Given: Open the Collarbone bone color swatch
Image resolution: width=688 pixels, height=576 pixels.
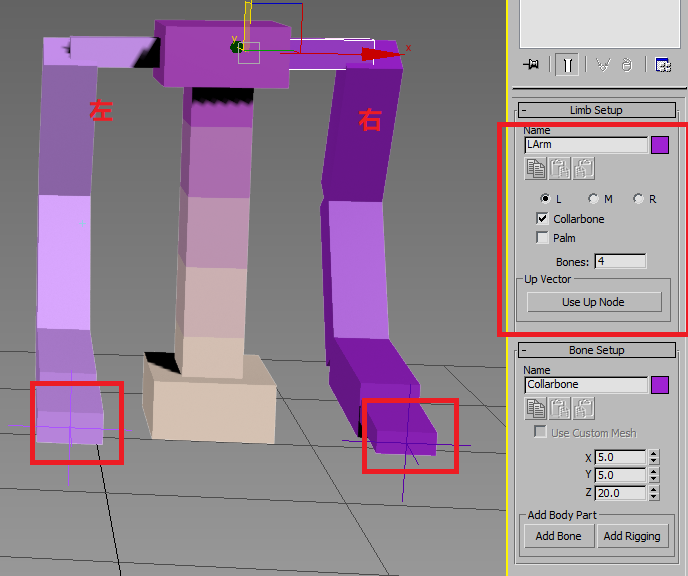Looking at the screenshot, I should click(x=660, y=385).
